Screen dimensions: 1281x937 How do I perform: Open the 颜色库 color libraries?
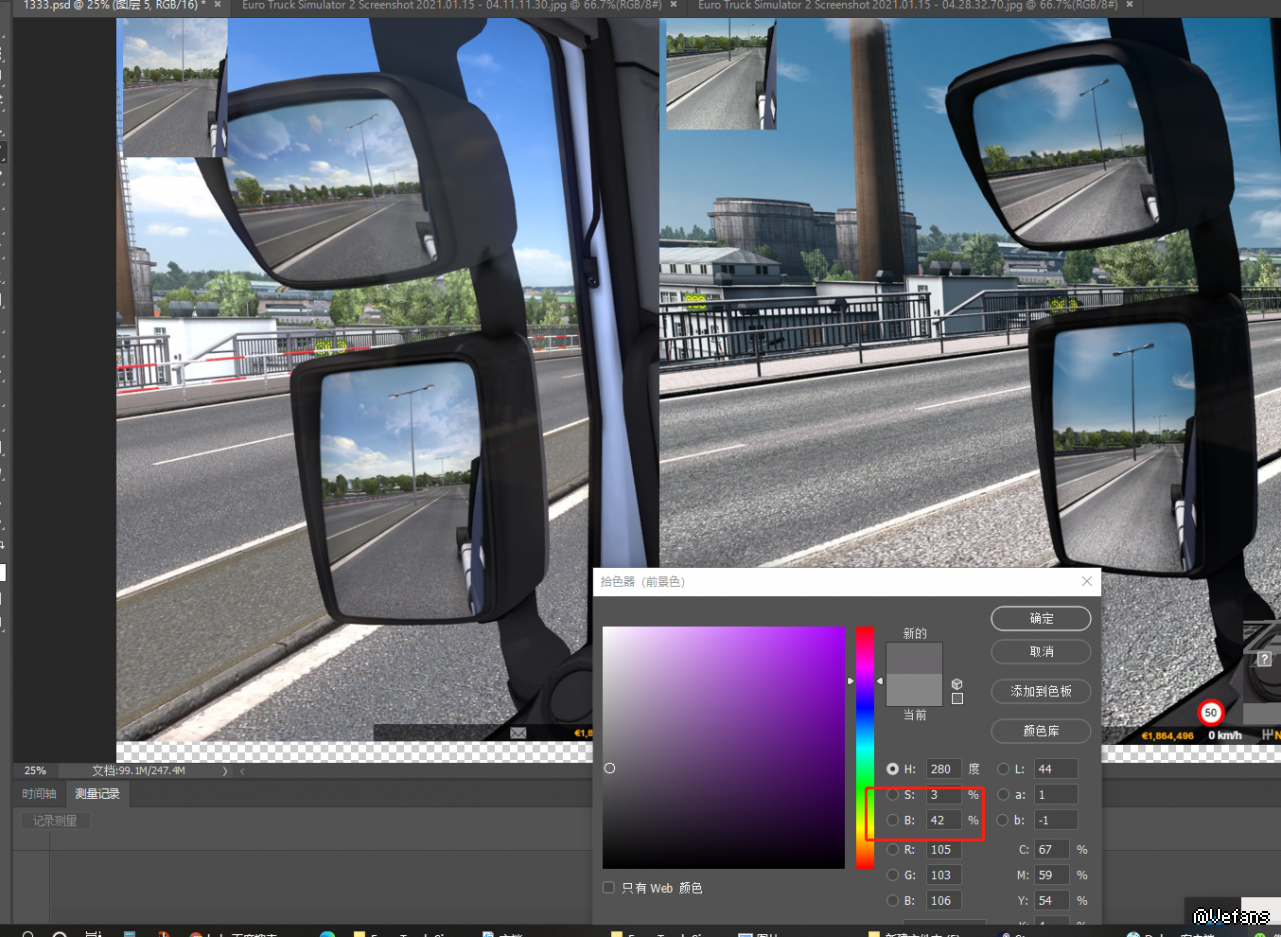click(1041, 731)
